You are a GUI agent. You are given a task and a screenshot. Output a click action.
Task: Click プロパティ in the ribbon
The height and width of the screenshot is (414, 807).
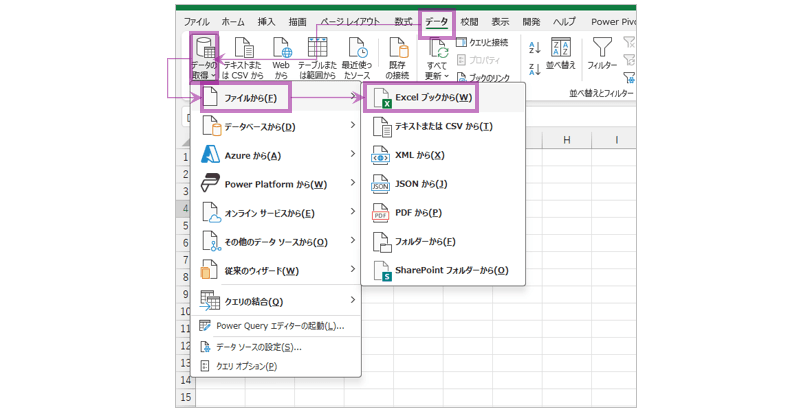[478, 60]
